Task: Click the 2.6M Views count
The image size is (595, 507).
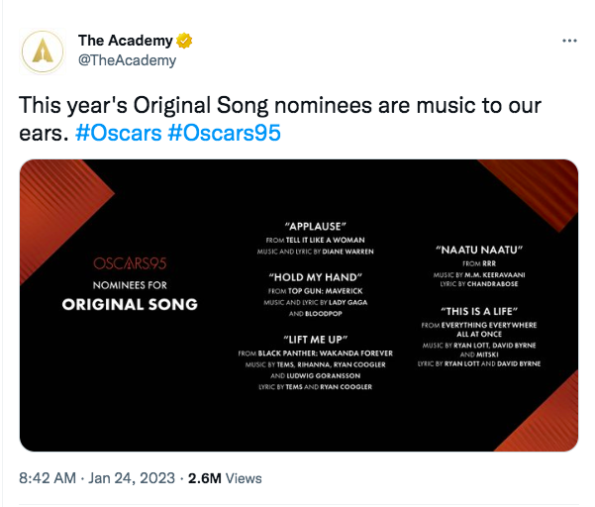Action: 225,478
